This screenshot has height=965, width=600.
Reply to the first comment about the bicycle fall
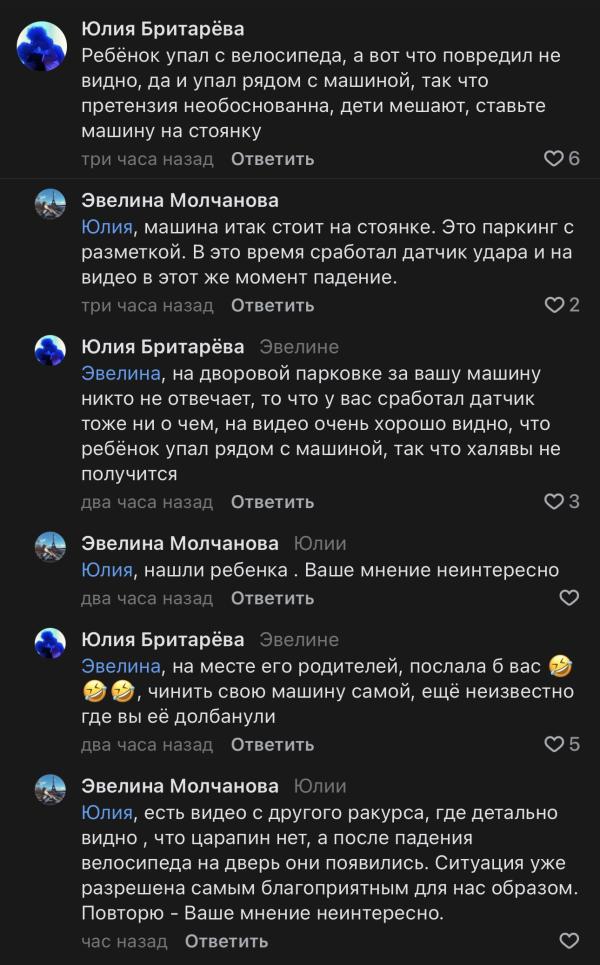coord(272,159)
